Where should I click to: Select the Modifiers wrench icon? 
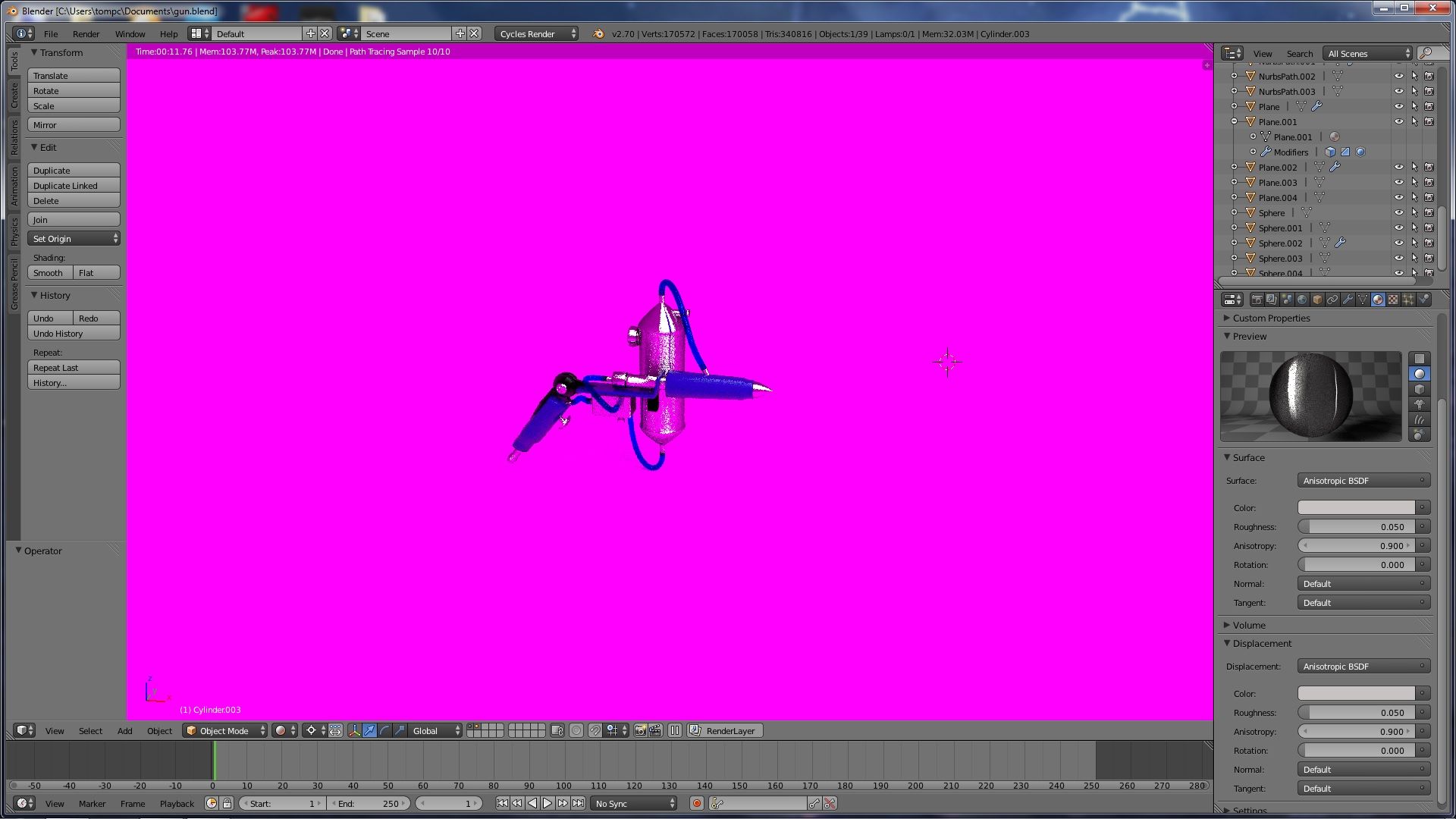pos(1348,300)
